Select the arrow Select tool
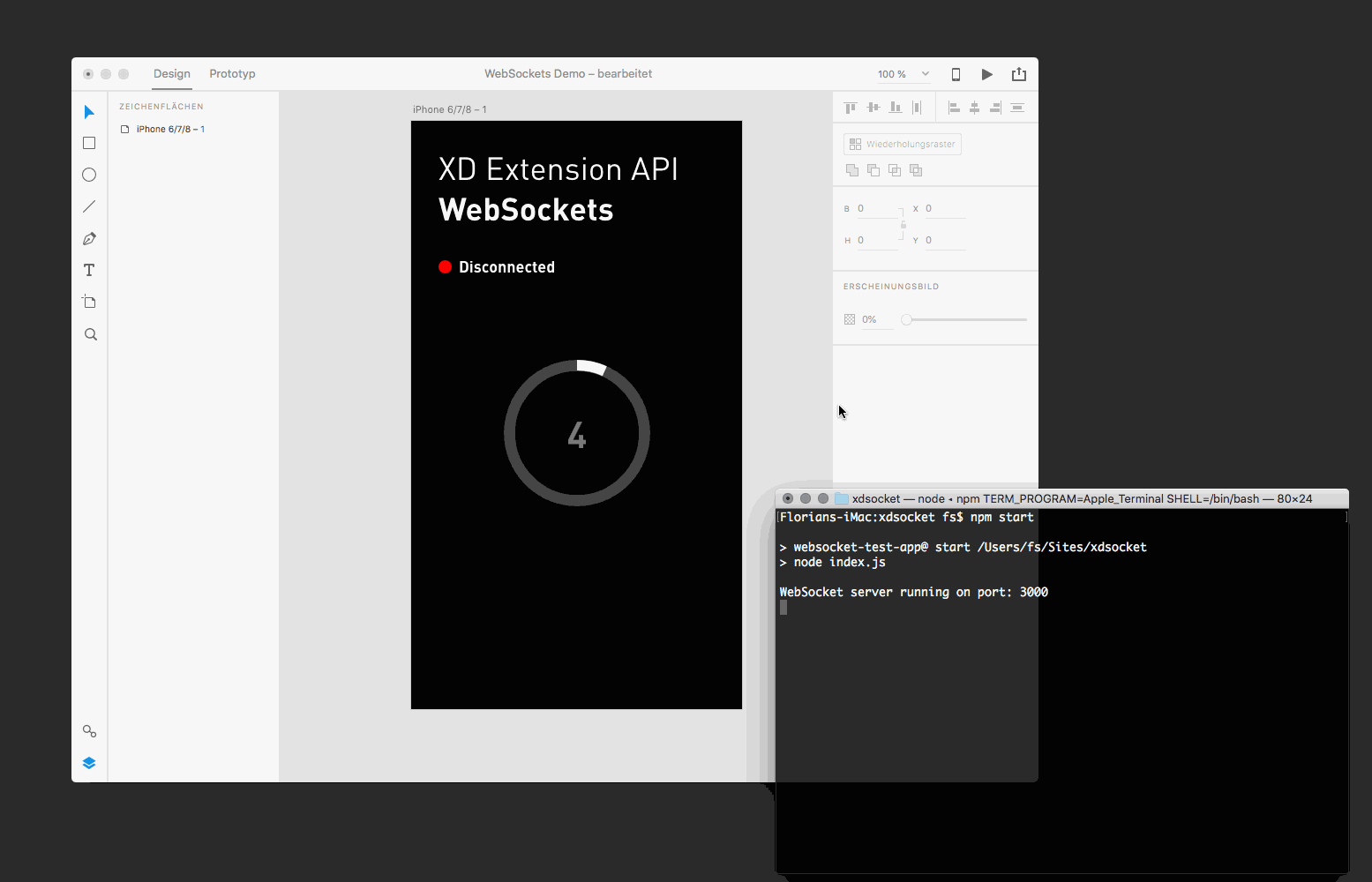Viewport: 1372px width, 882px height. [89, 112]
